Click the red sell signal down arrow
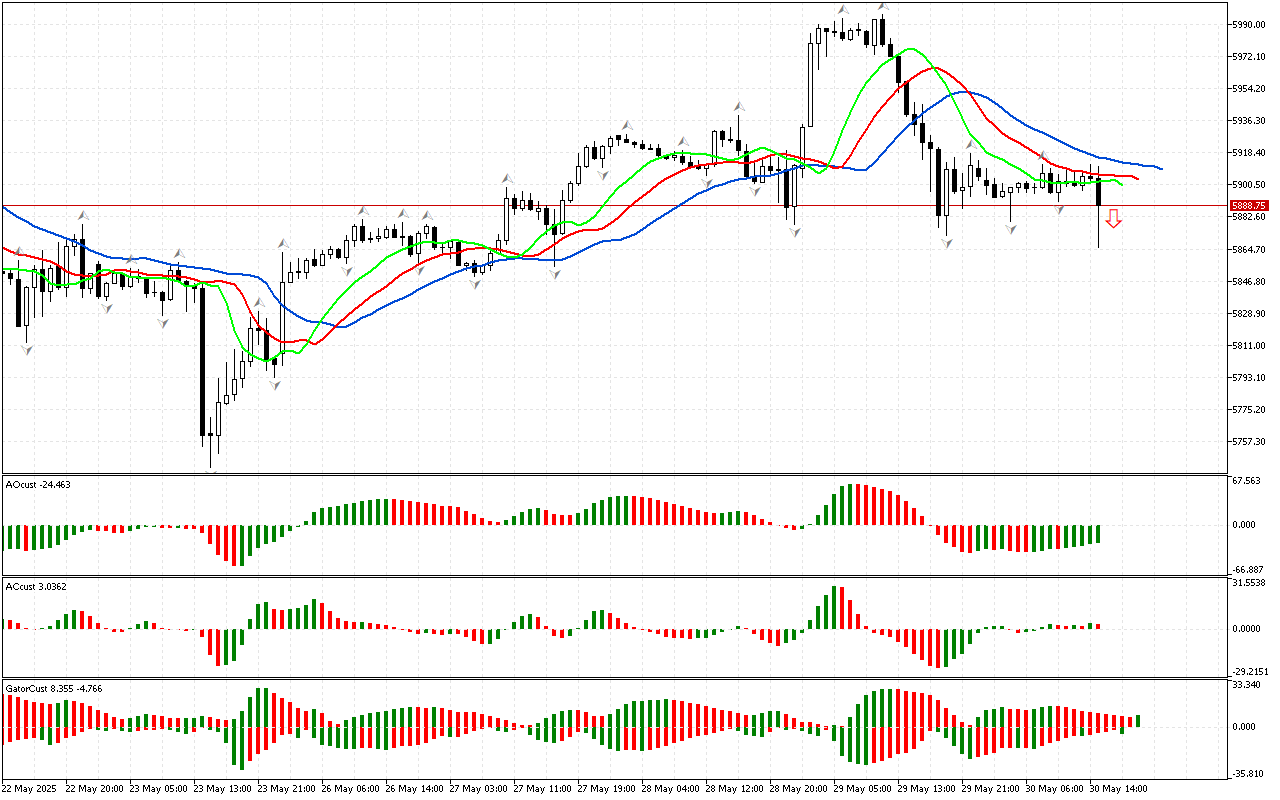1280x800 pixels. tap(1113, 219)
